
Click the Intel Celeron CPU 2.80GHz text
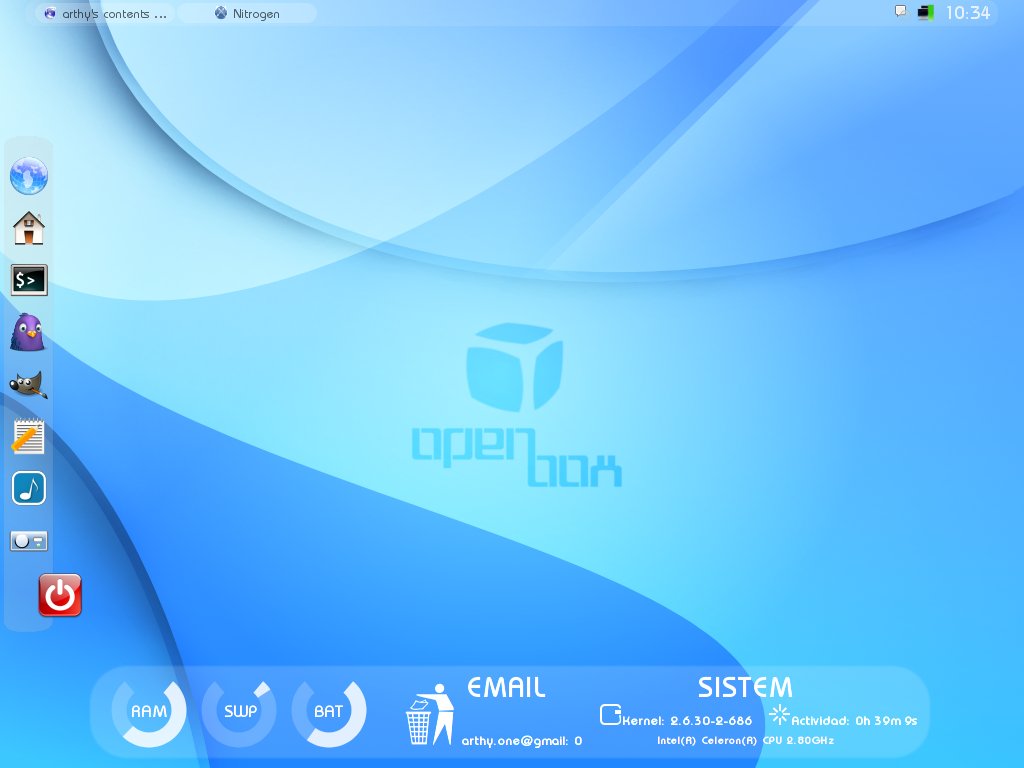click(x=745, y=741)
